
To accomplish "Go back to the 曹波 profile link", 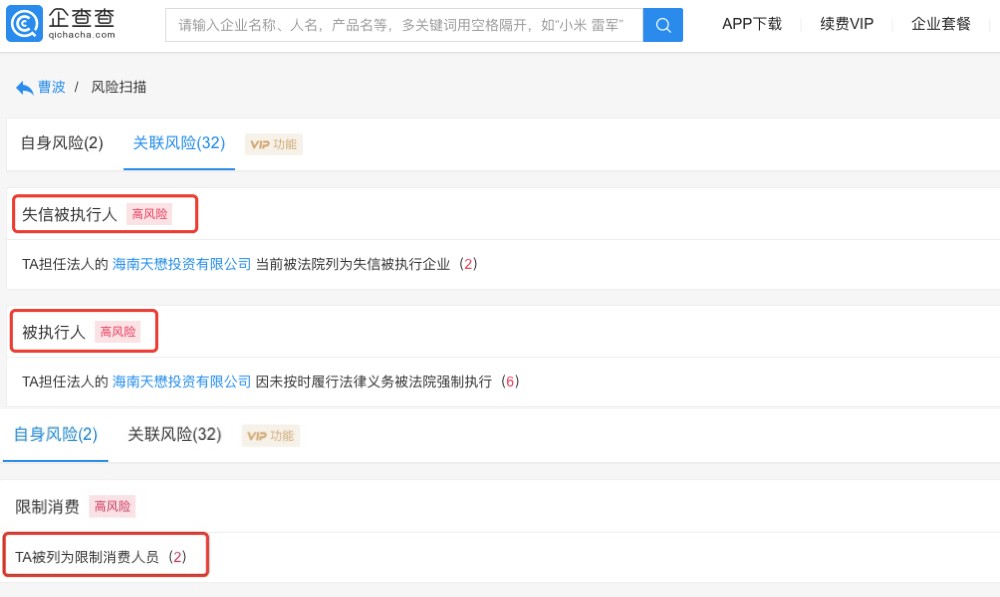I will (x=52, y=87).
